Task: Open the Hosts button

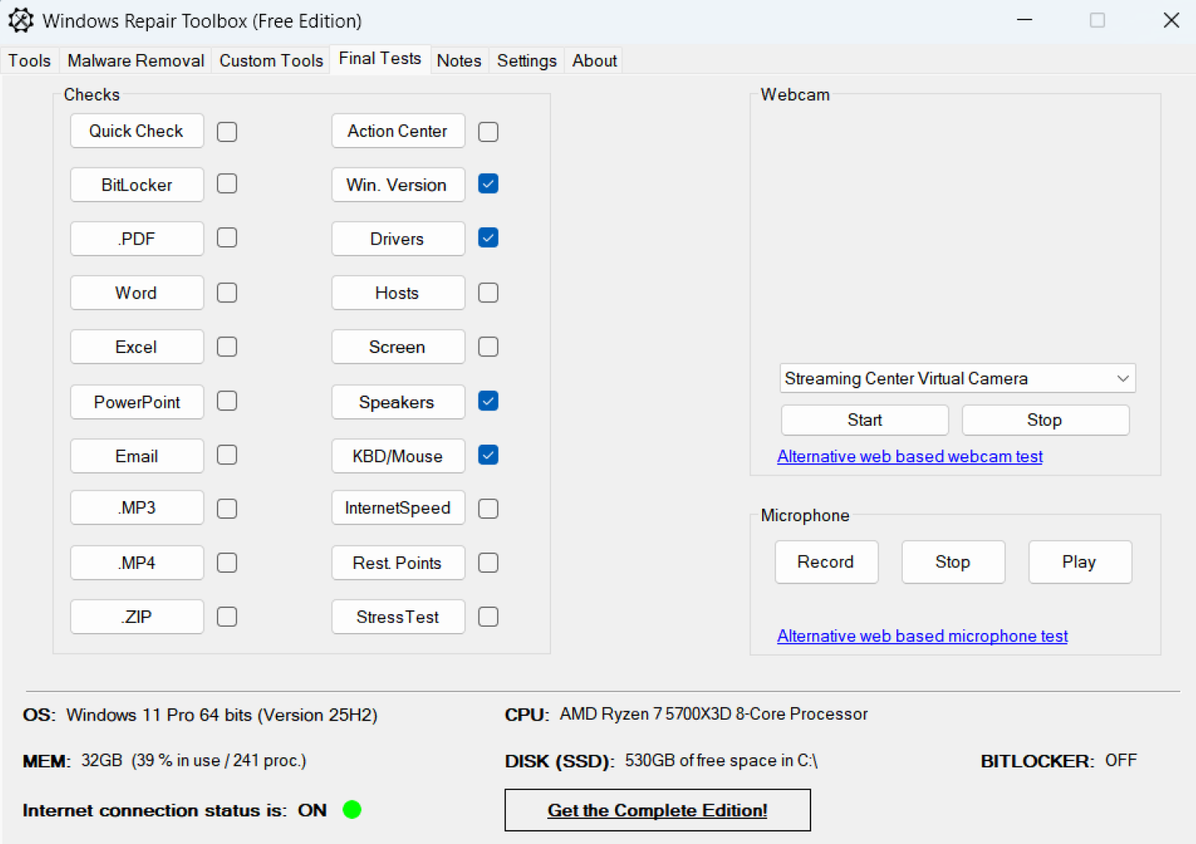Action: 398,293
